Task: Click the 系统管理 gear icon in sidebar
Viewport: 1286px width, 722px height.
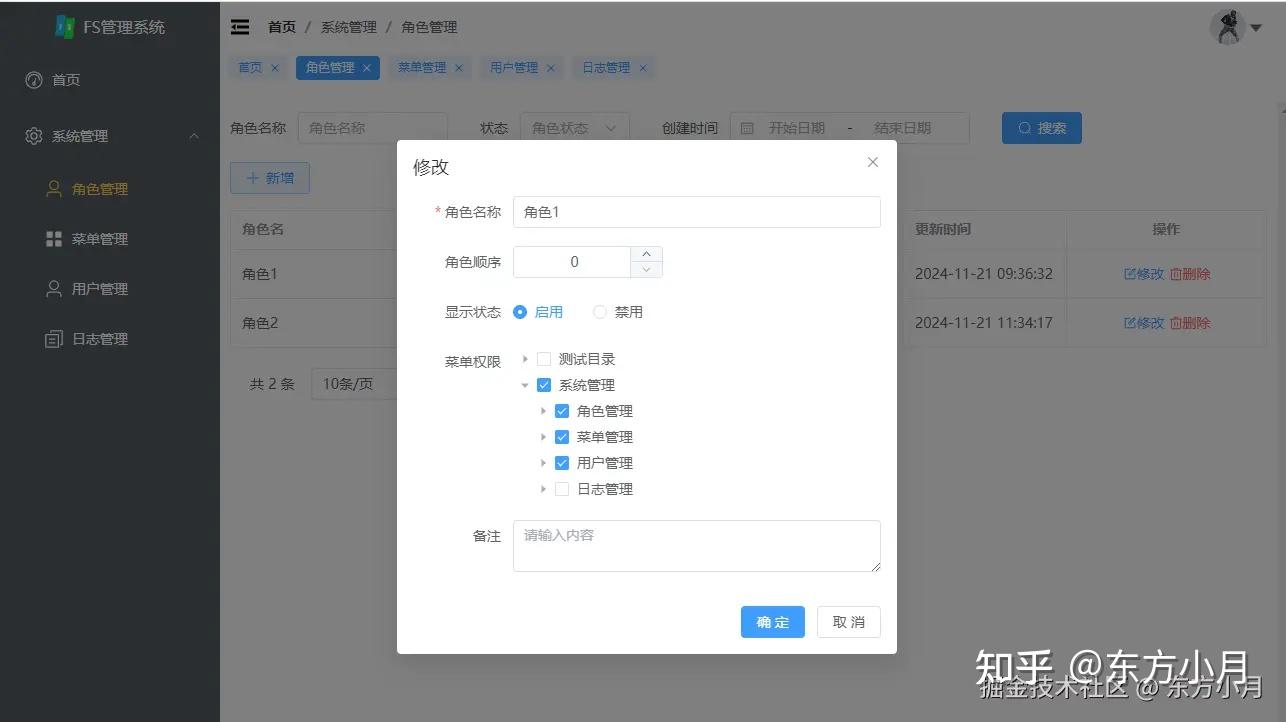Action: 34,136
